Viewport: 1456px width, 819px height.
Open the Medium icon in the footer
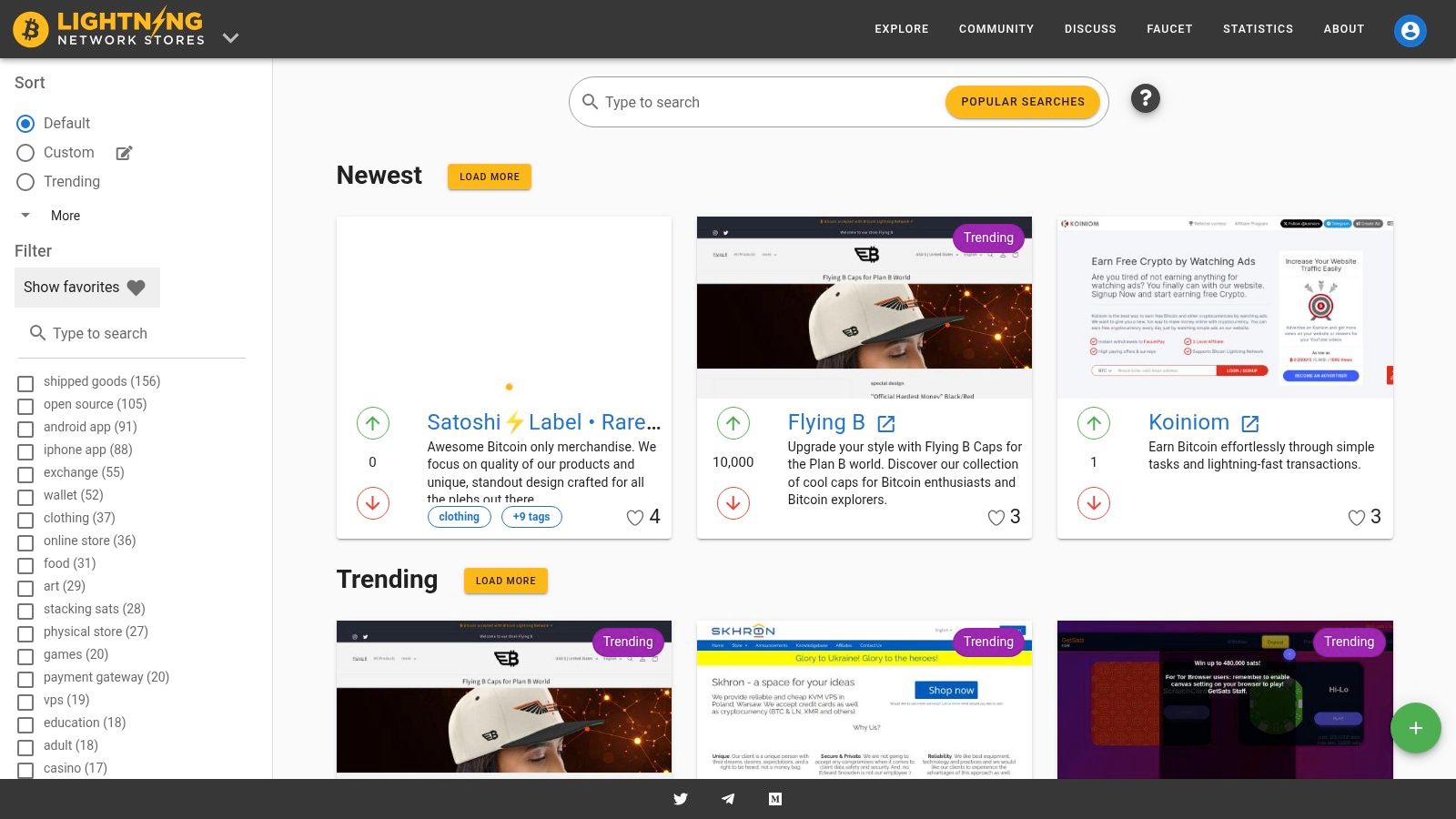(775, 799)
